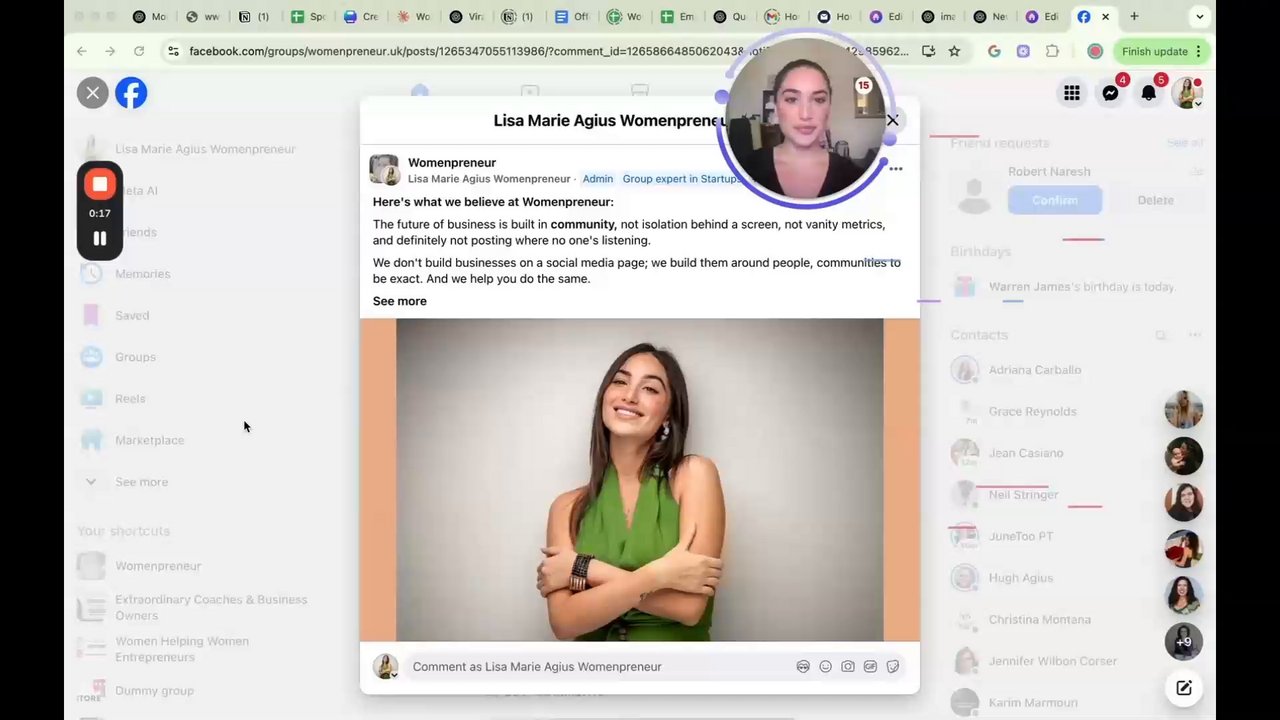Viewport: 1280px width, 720px height.
Task: Go back in browser history
Action: [x=82, y=51]
